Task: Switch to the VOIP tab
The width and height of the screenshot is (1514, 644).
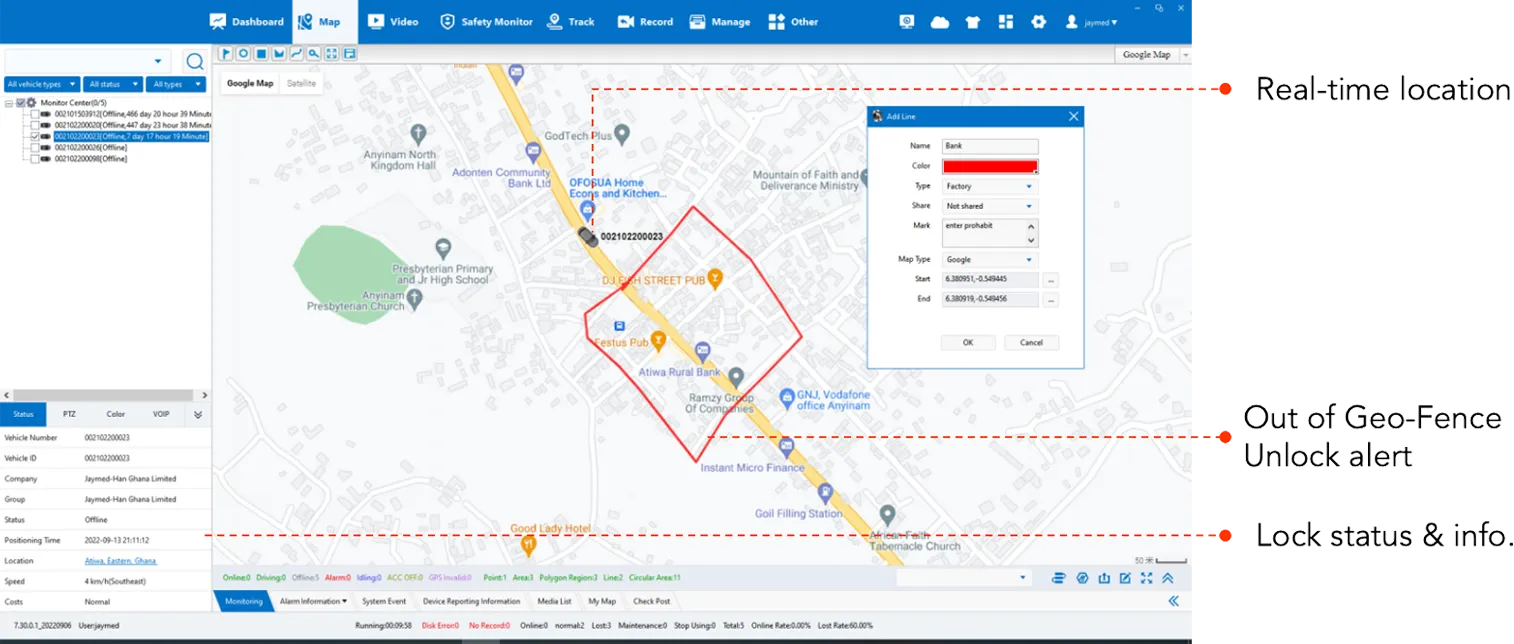Action: 161,414
